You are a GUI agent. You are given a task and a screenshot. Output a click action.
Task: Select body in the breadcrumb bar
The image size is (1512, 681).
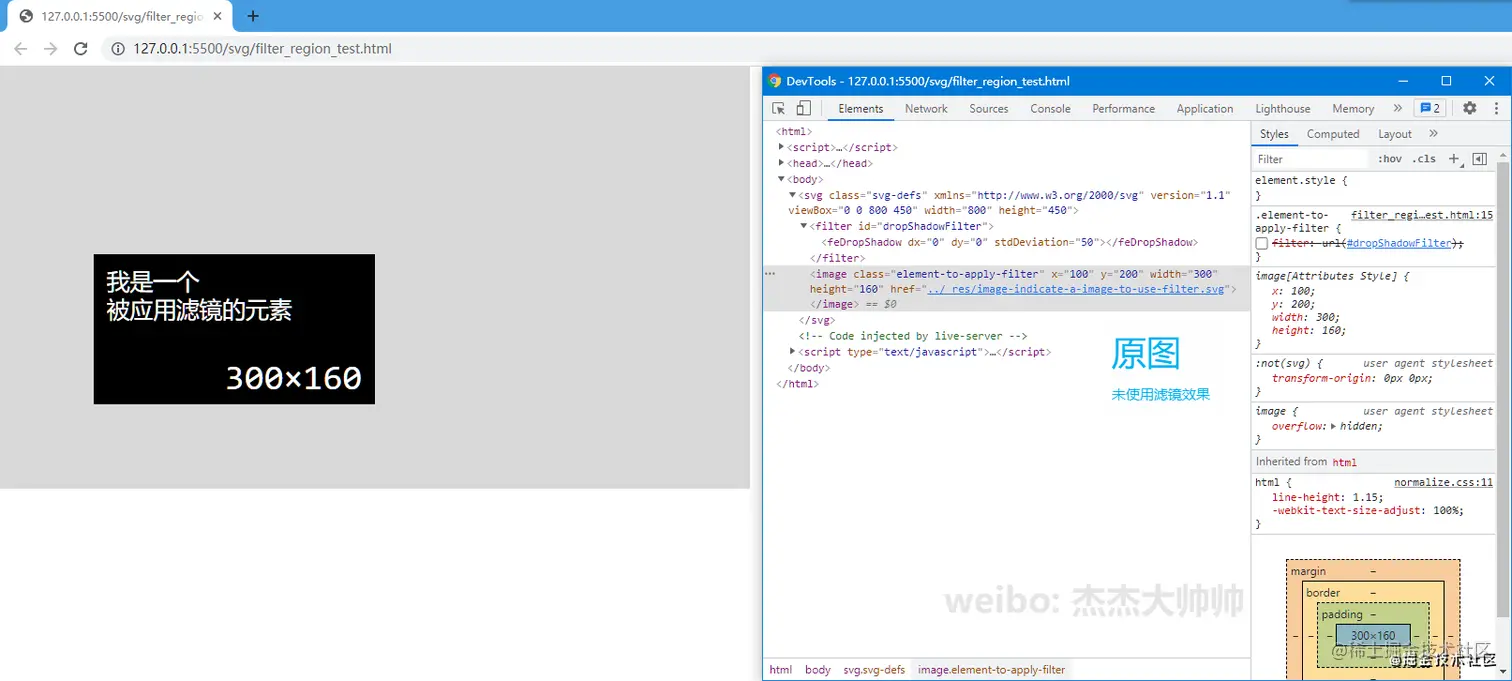pos(817,670)
